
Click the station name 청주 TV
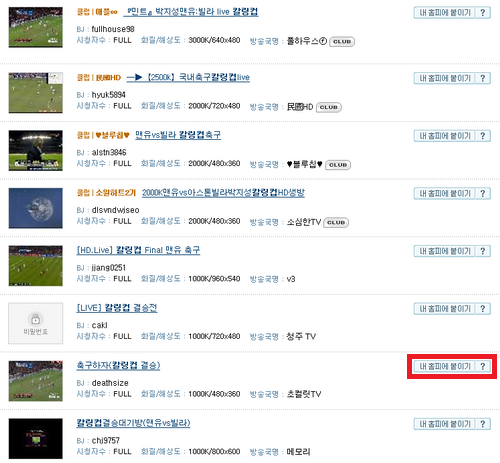click(x=301, y=337)
